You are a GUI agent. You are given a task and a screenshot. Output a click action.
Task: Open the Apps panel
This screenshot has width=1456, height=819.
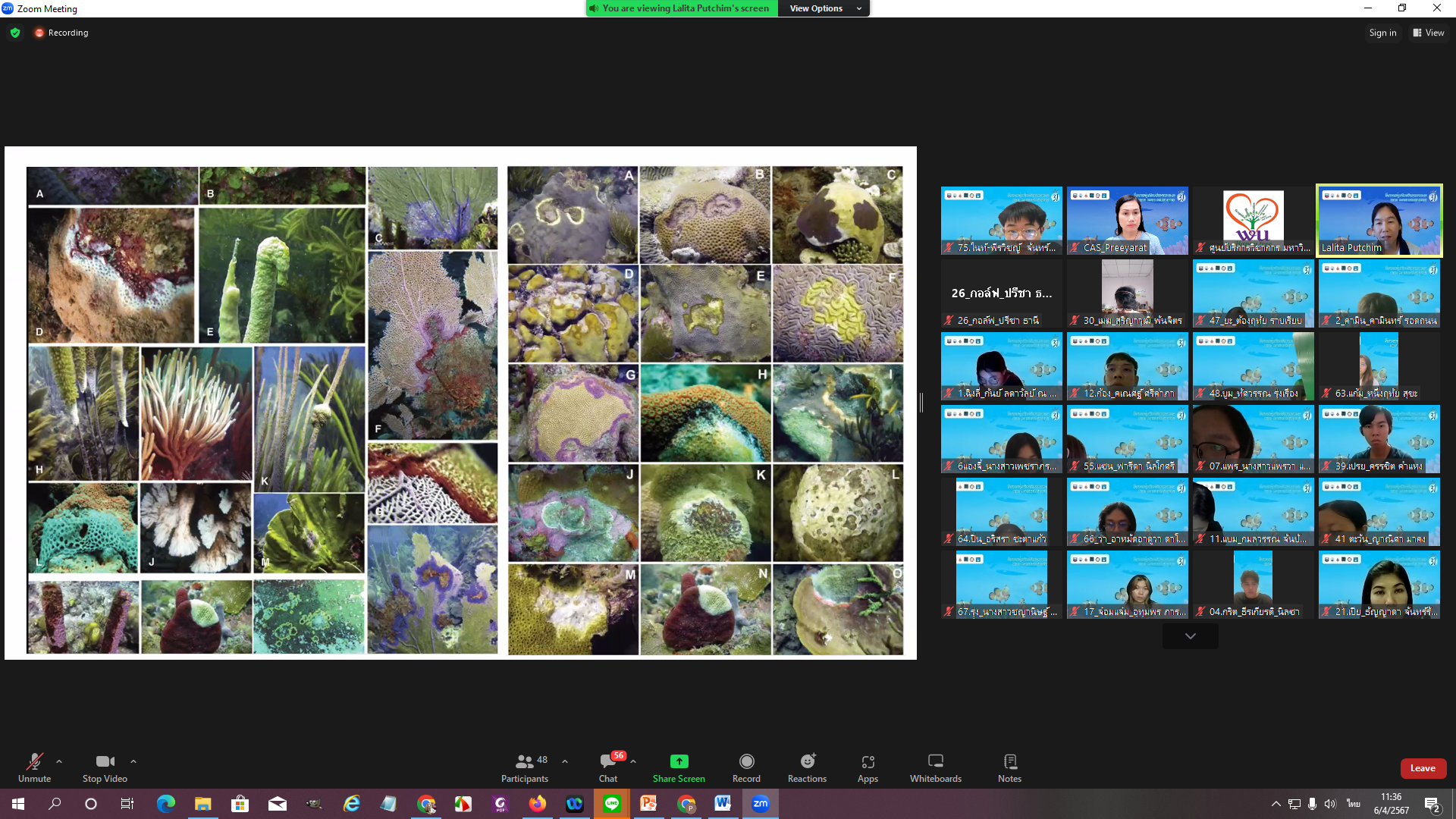[868, 767]
